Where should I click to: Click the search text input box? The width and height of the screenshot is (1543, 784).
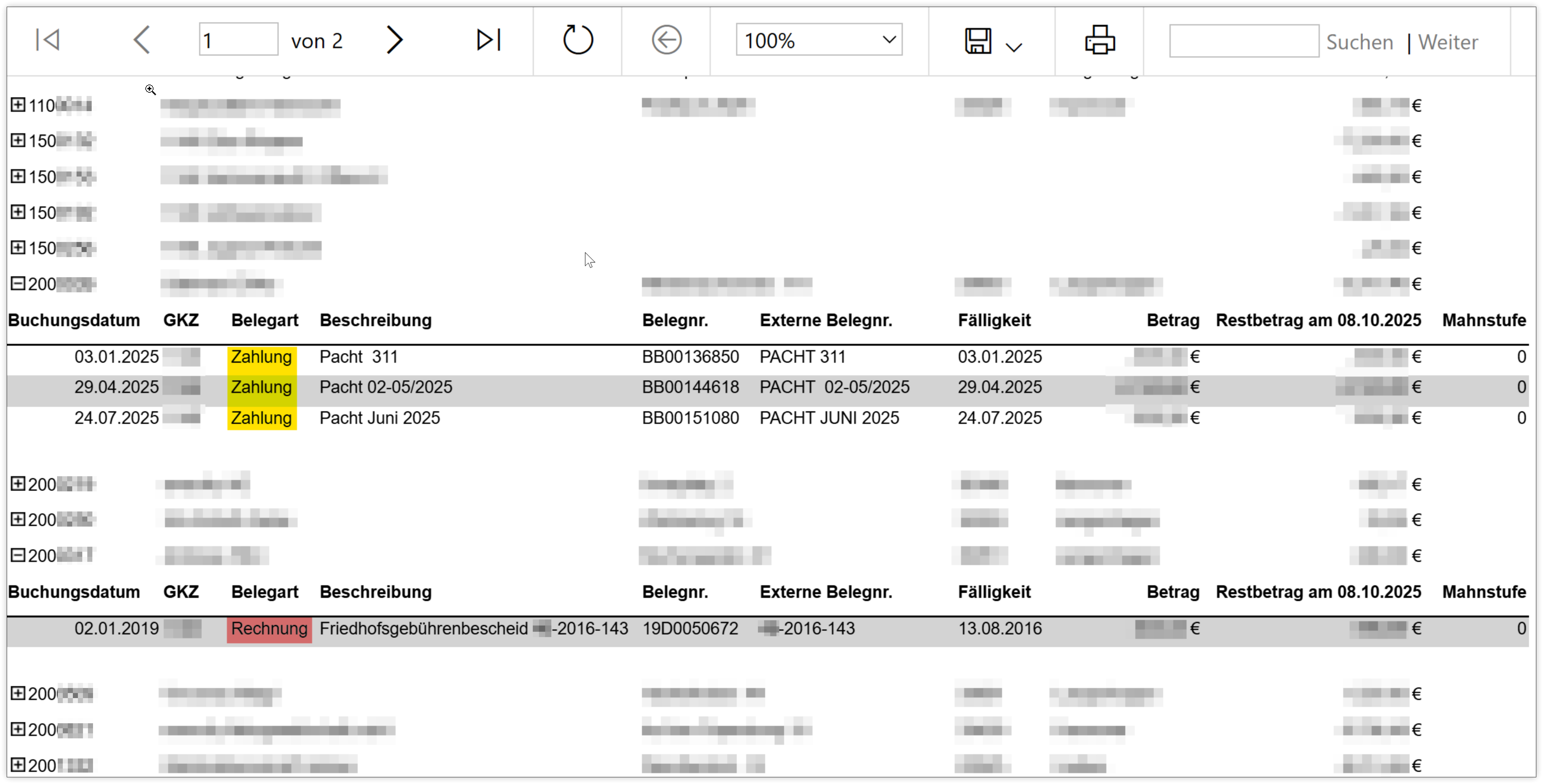[1243, 41]
